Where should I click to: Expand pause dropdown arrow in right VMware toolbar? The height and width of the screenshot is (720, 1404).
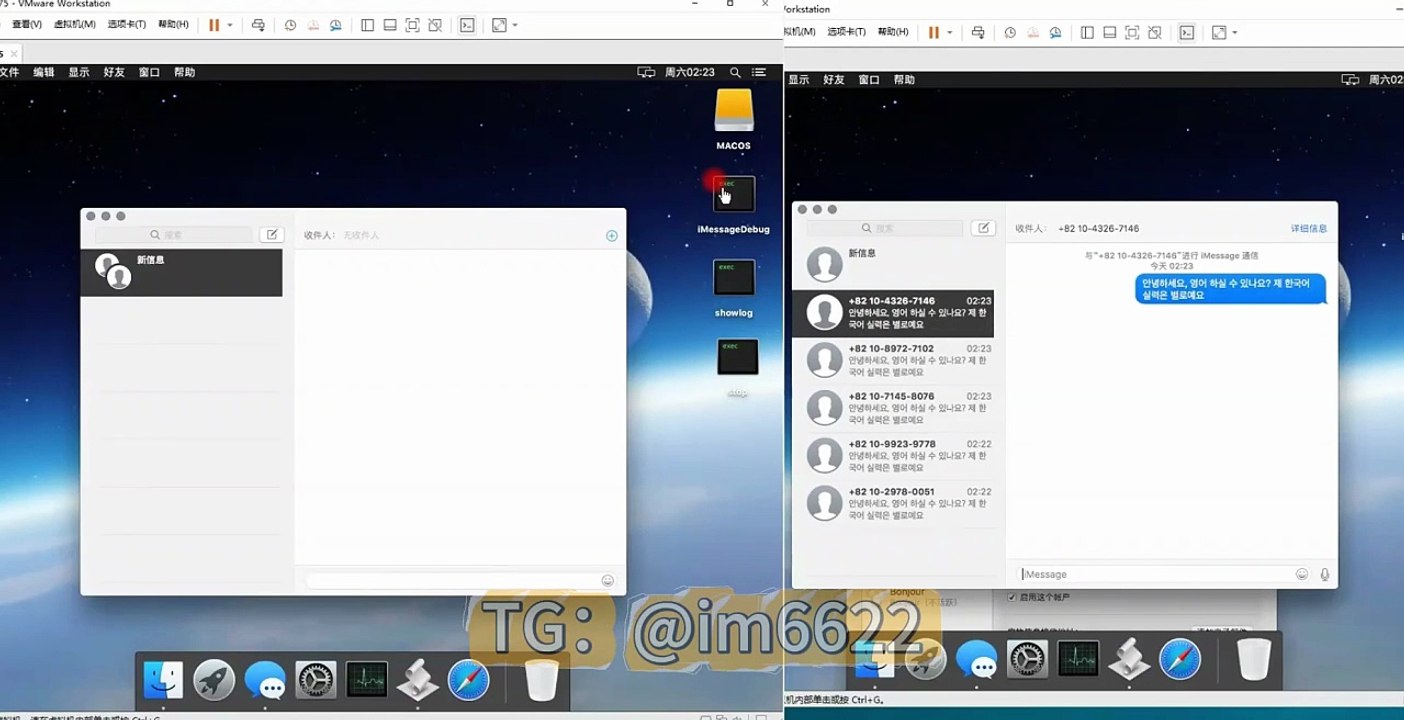pyautogui.click(x=950, y=32)
